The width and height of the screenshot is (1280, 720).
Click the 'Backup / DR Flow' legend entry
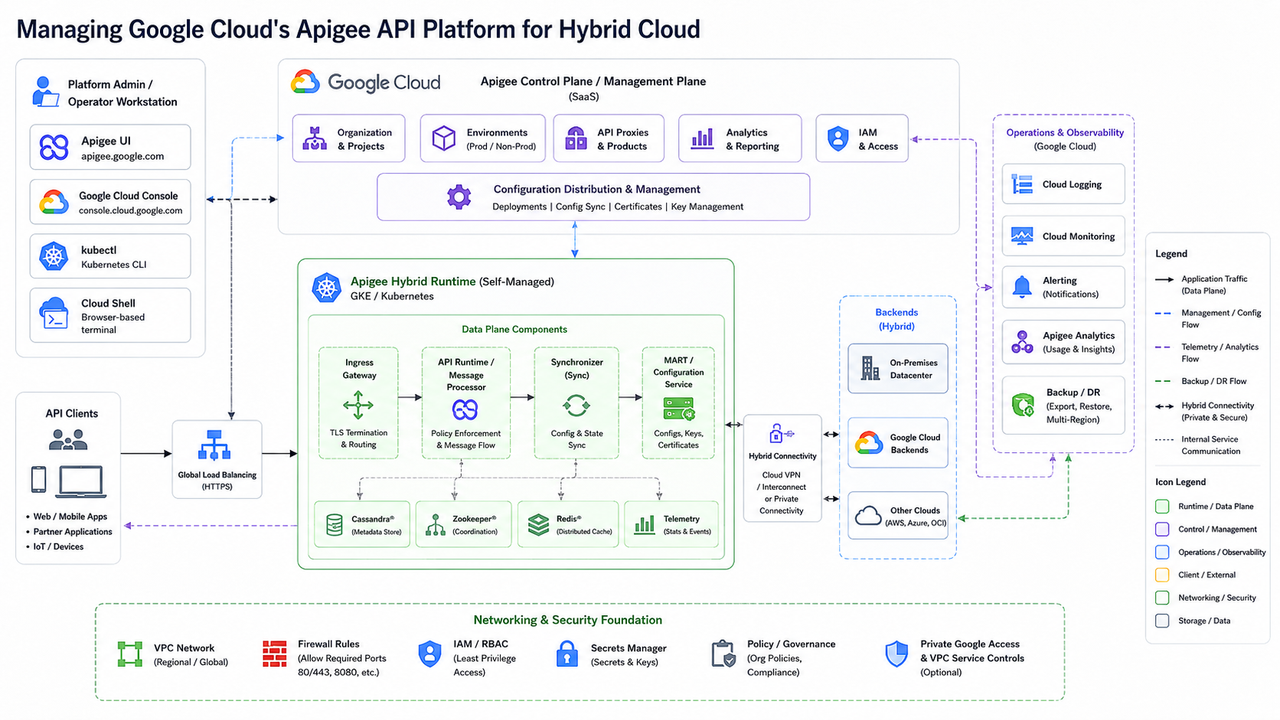coord(1201,381)
